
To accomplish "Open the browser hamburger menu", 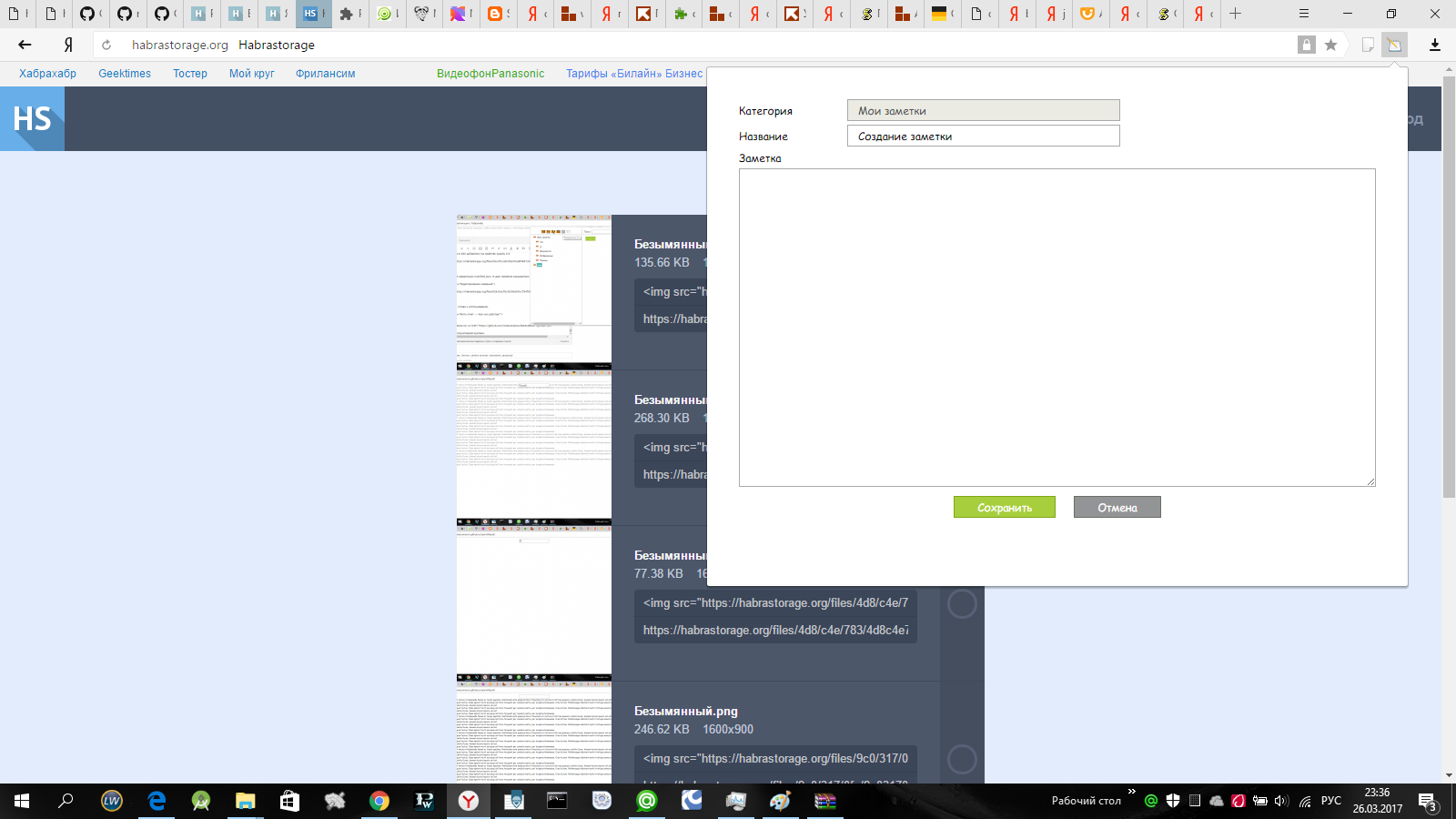I will [1303, 14].
